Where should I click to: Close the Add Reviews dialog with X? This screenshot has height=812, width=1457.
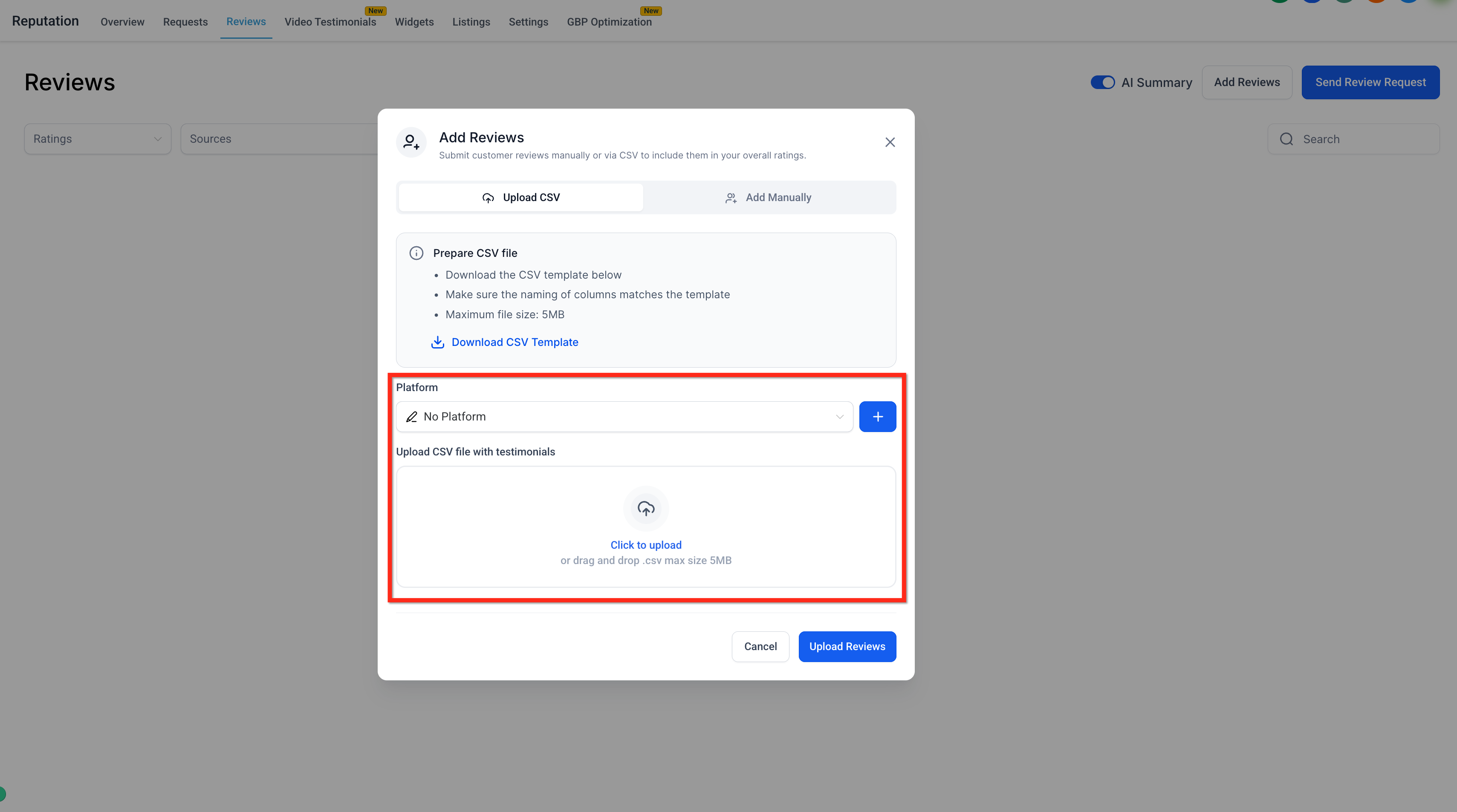click(890, 142)
